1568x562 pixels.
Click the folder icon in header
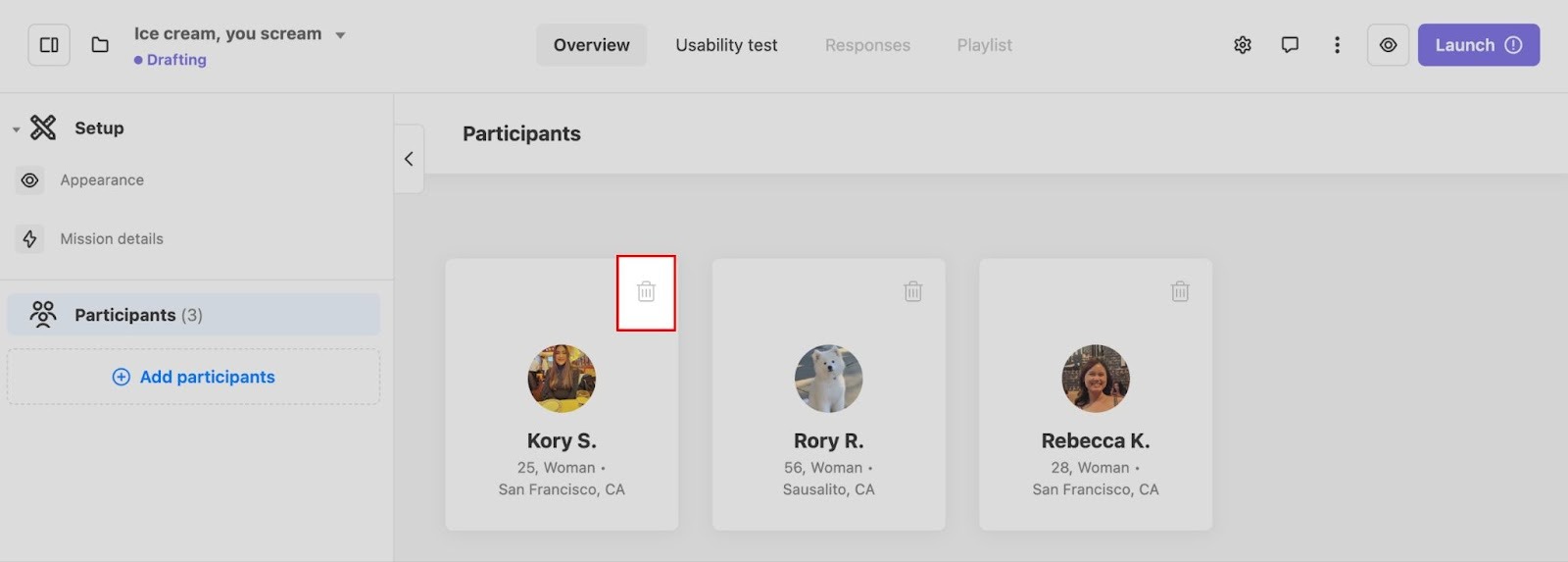click(x=100, y=45)
